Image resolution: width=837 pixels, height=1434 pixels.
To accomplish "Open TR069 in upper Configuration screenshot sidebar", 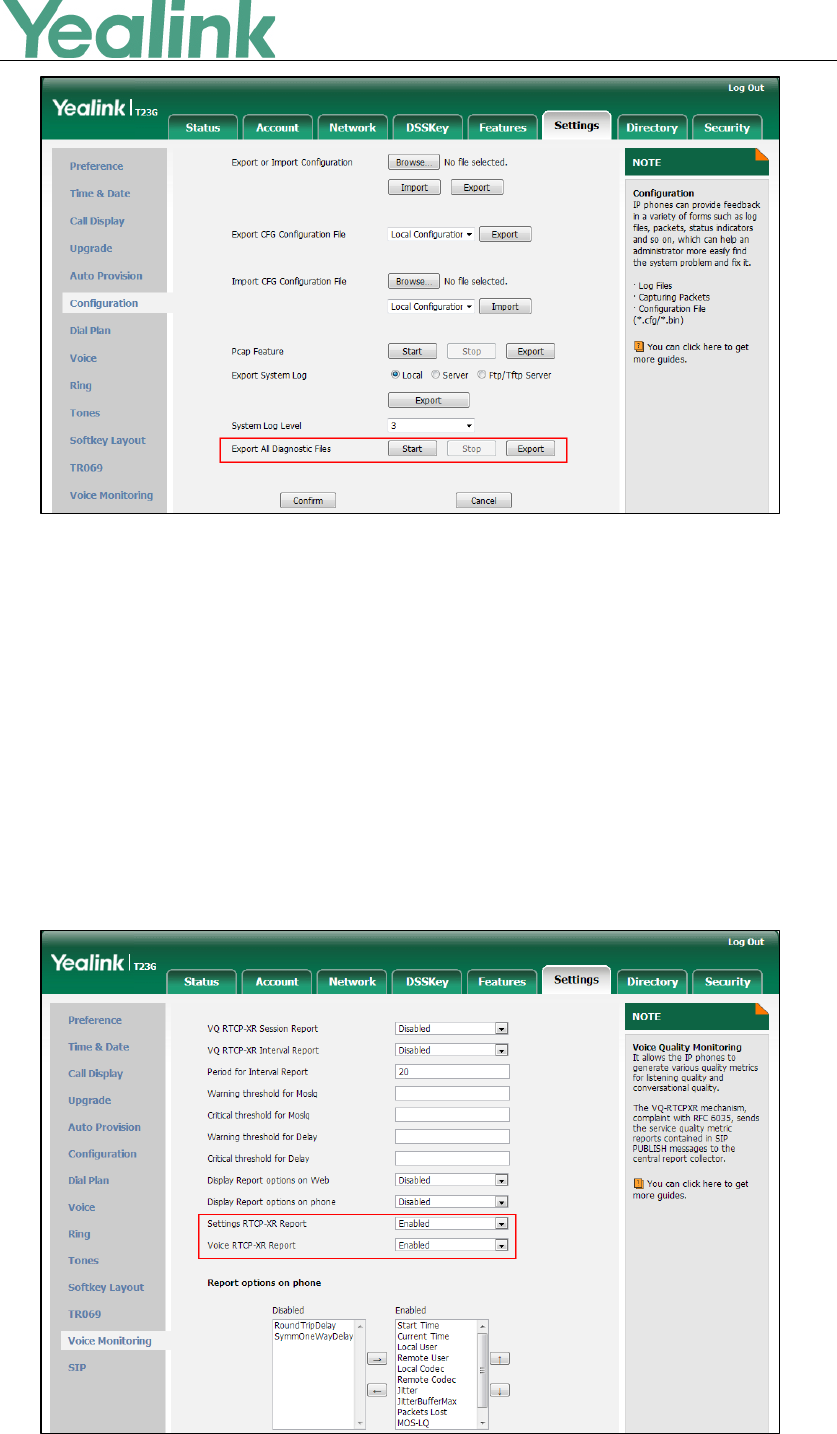I will click(x=86, y=468).
